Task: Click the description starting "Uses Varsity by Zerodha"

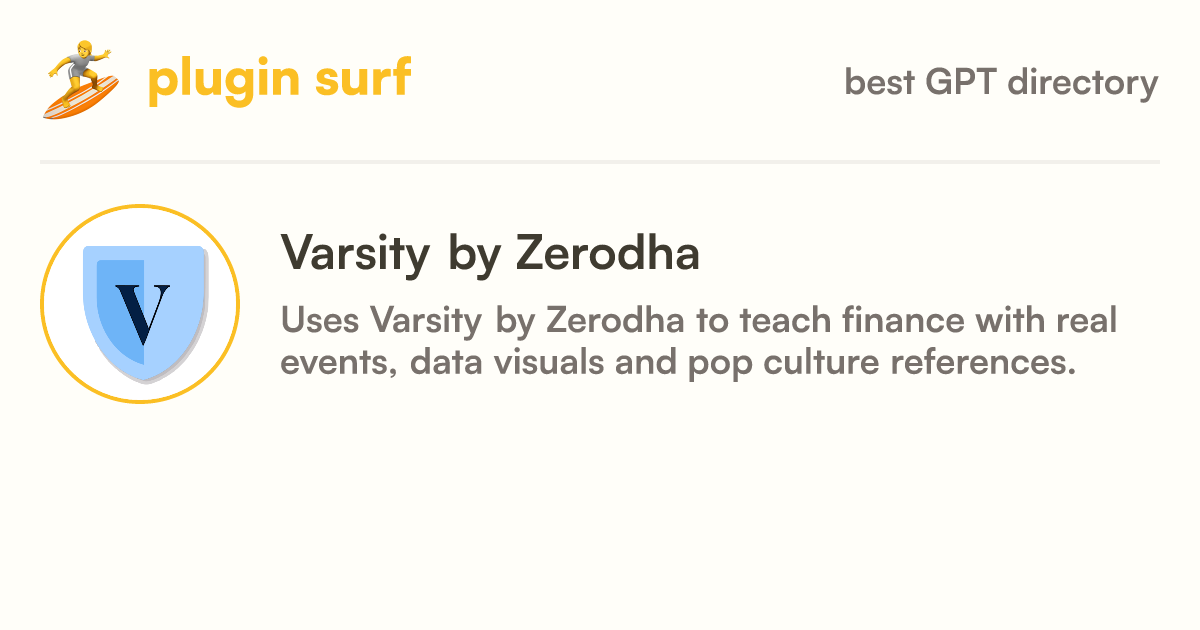Action: [x=699, y=342]
